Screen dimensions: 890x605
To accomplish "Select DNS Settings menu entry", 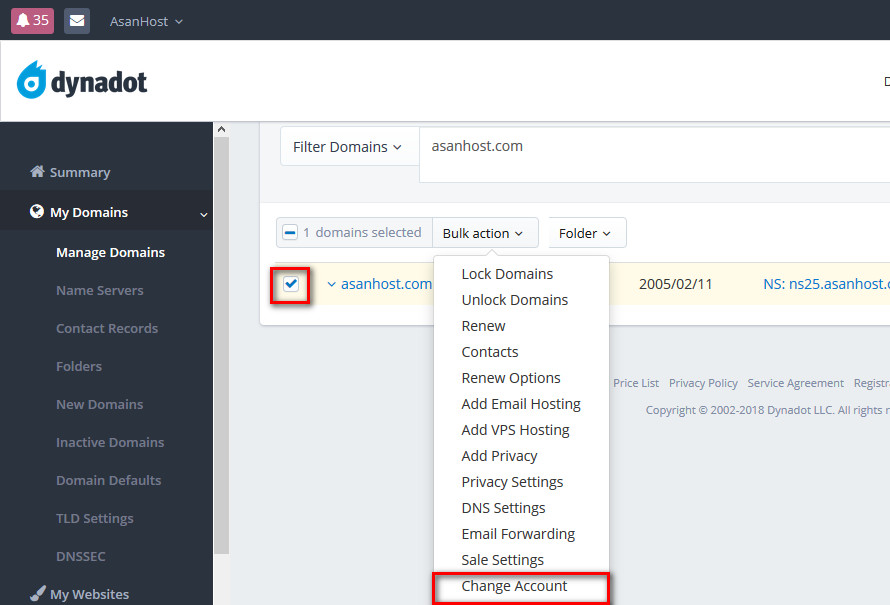I will pyautogui.click(x=503, y=508).
